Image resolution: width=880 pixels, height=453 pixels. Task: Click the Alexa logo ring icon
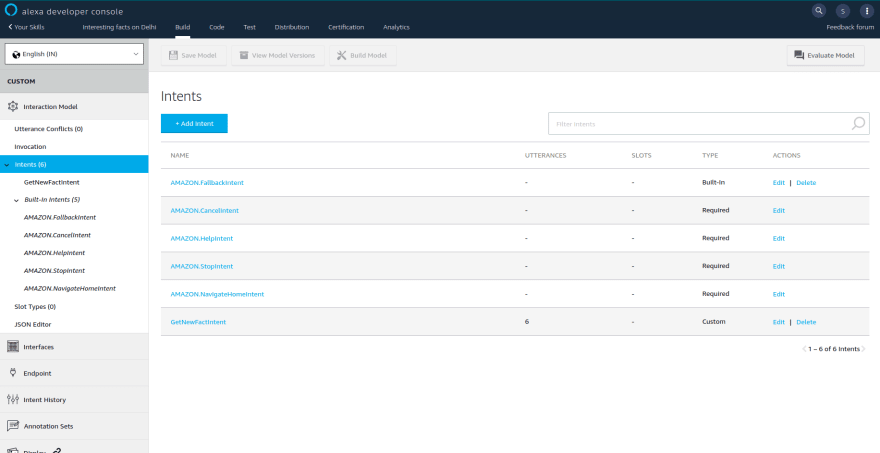11,11
